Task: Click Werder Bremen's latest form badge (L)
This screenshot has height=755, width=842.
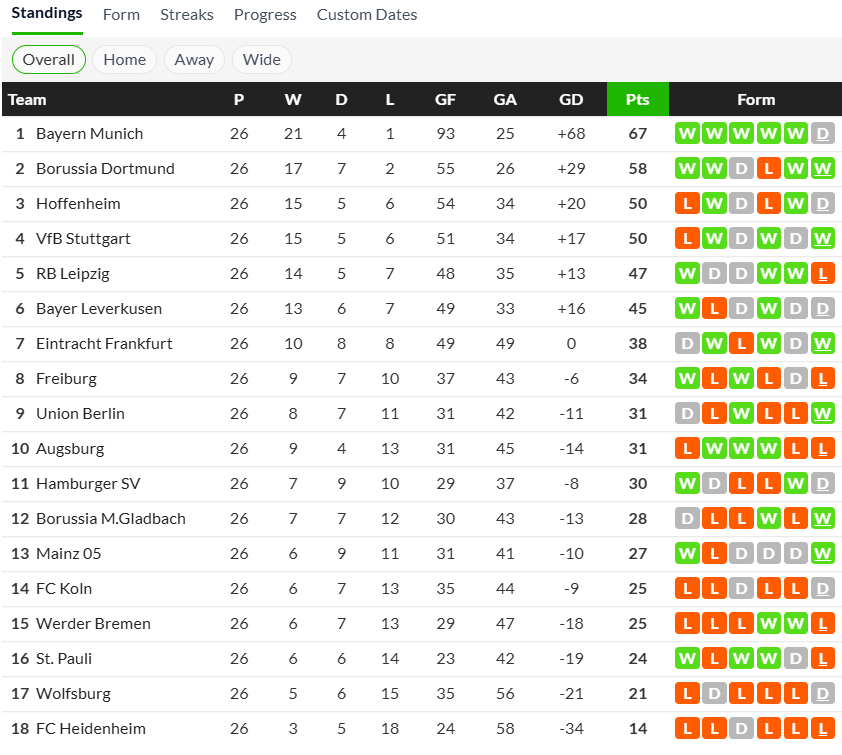Action: click(822, 624)
